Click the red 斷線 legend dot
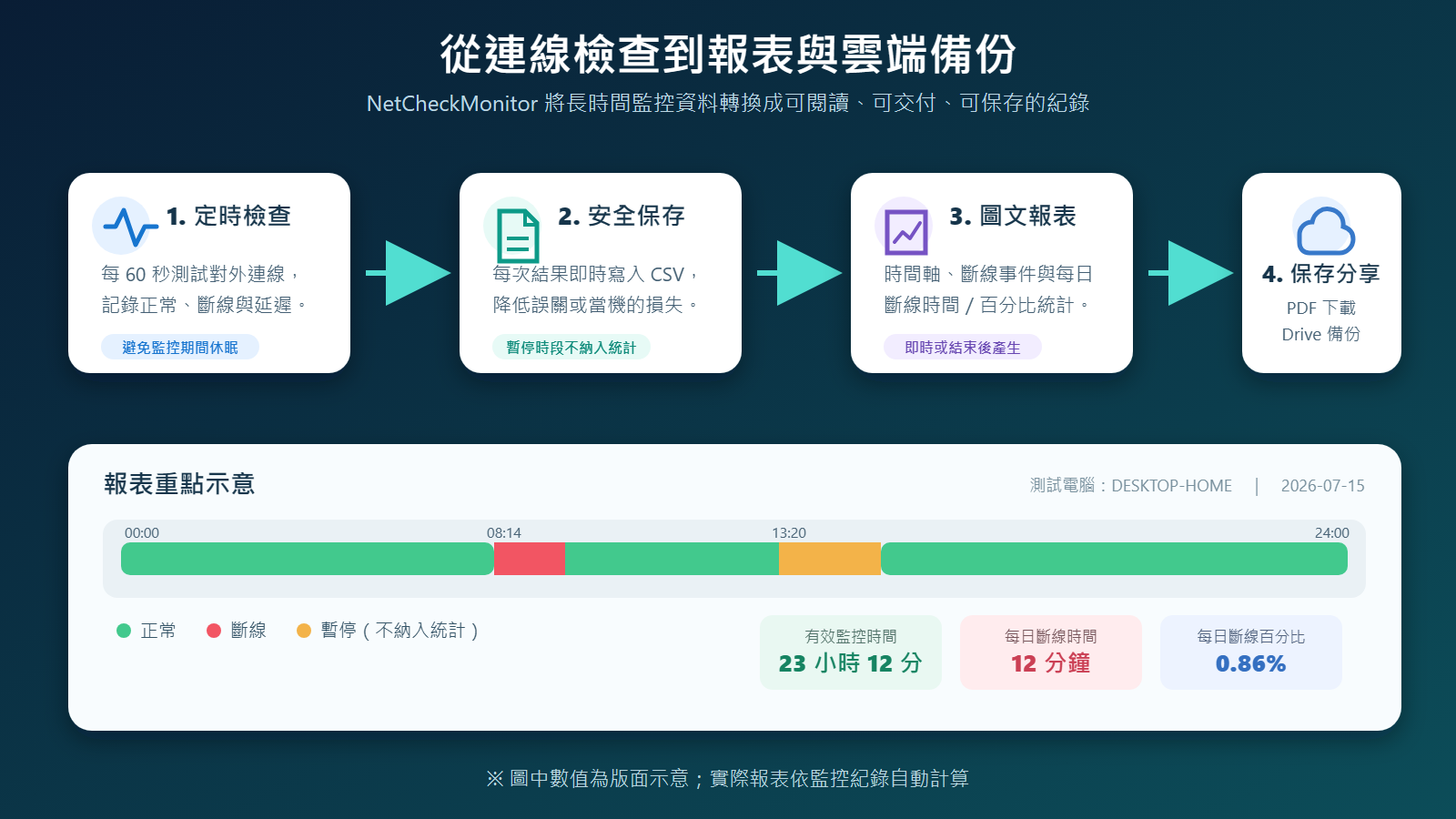Viewport: 1456px width, 819px height. pos(214,631)
